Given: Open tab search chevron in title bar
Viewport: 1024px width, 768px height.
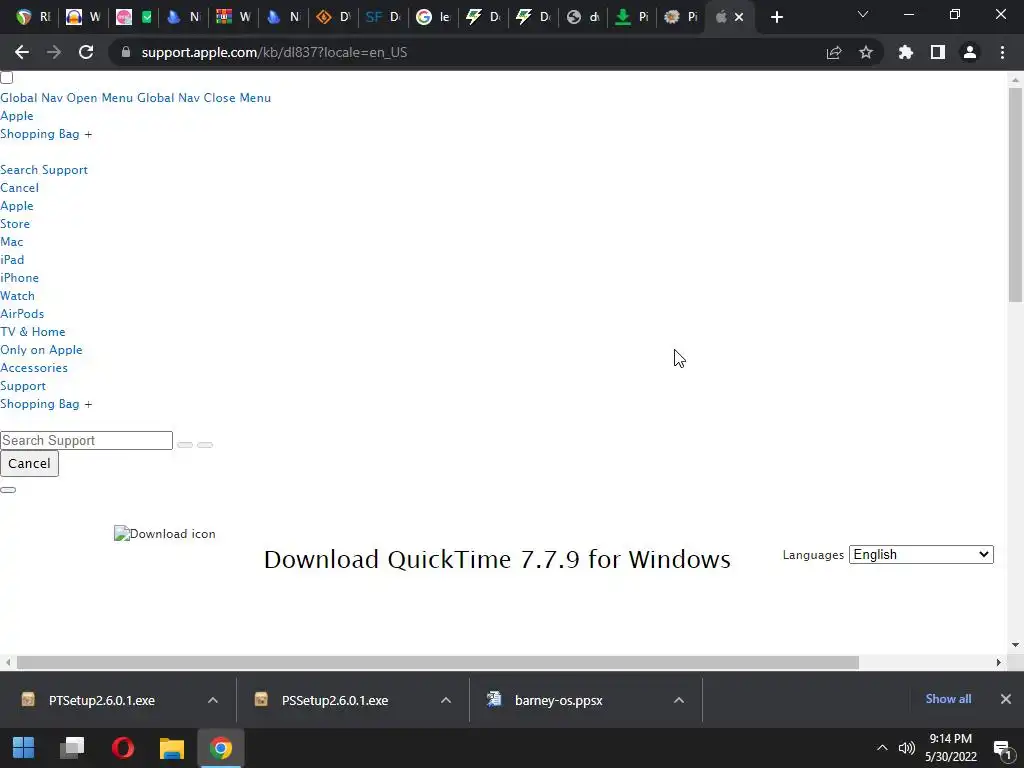Looking at the screenshot, I should 863,14.
